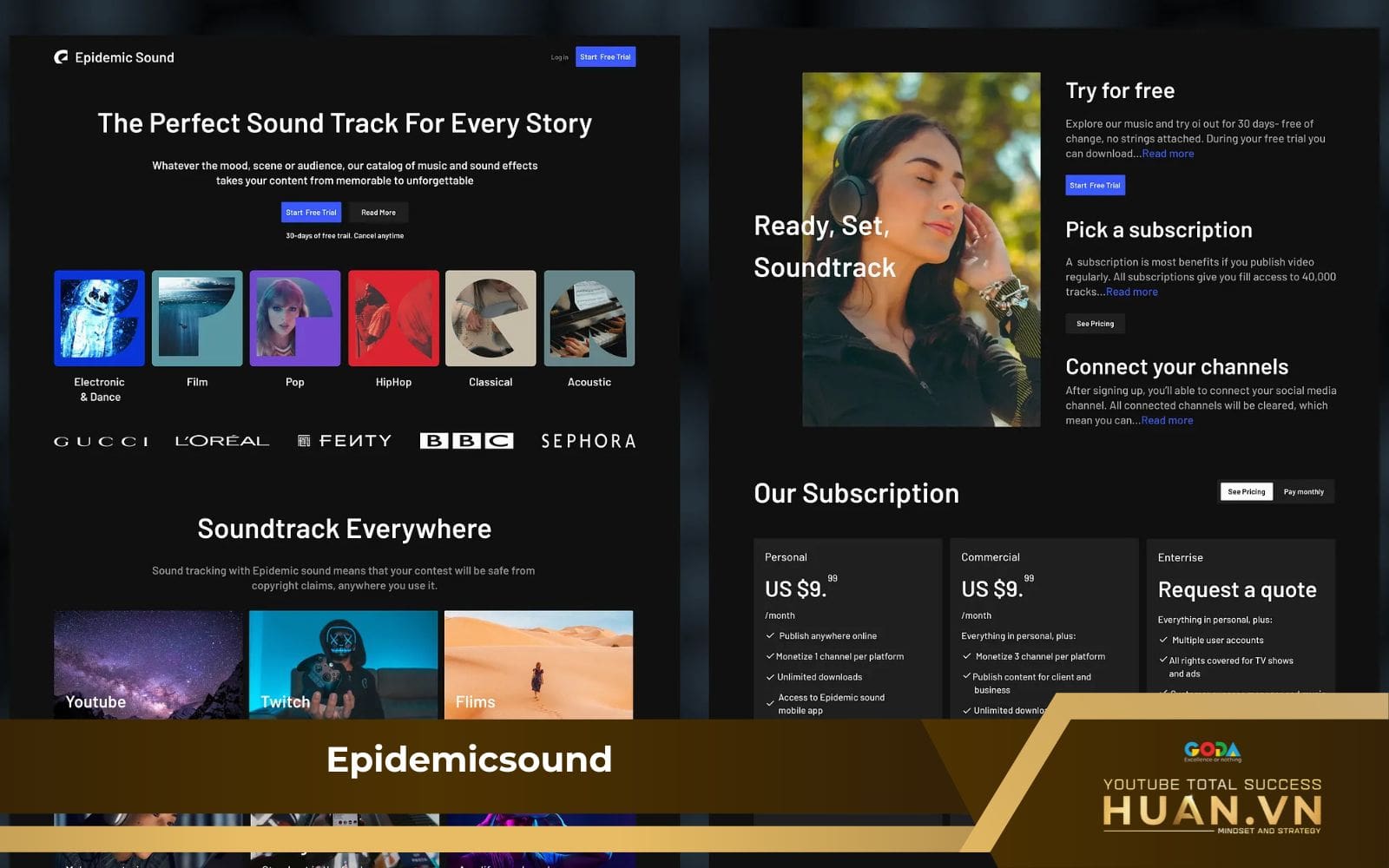Click checkmark beside Monetize 1 channel per platform
1389x868 pixels.
click(x=770, y=657)
